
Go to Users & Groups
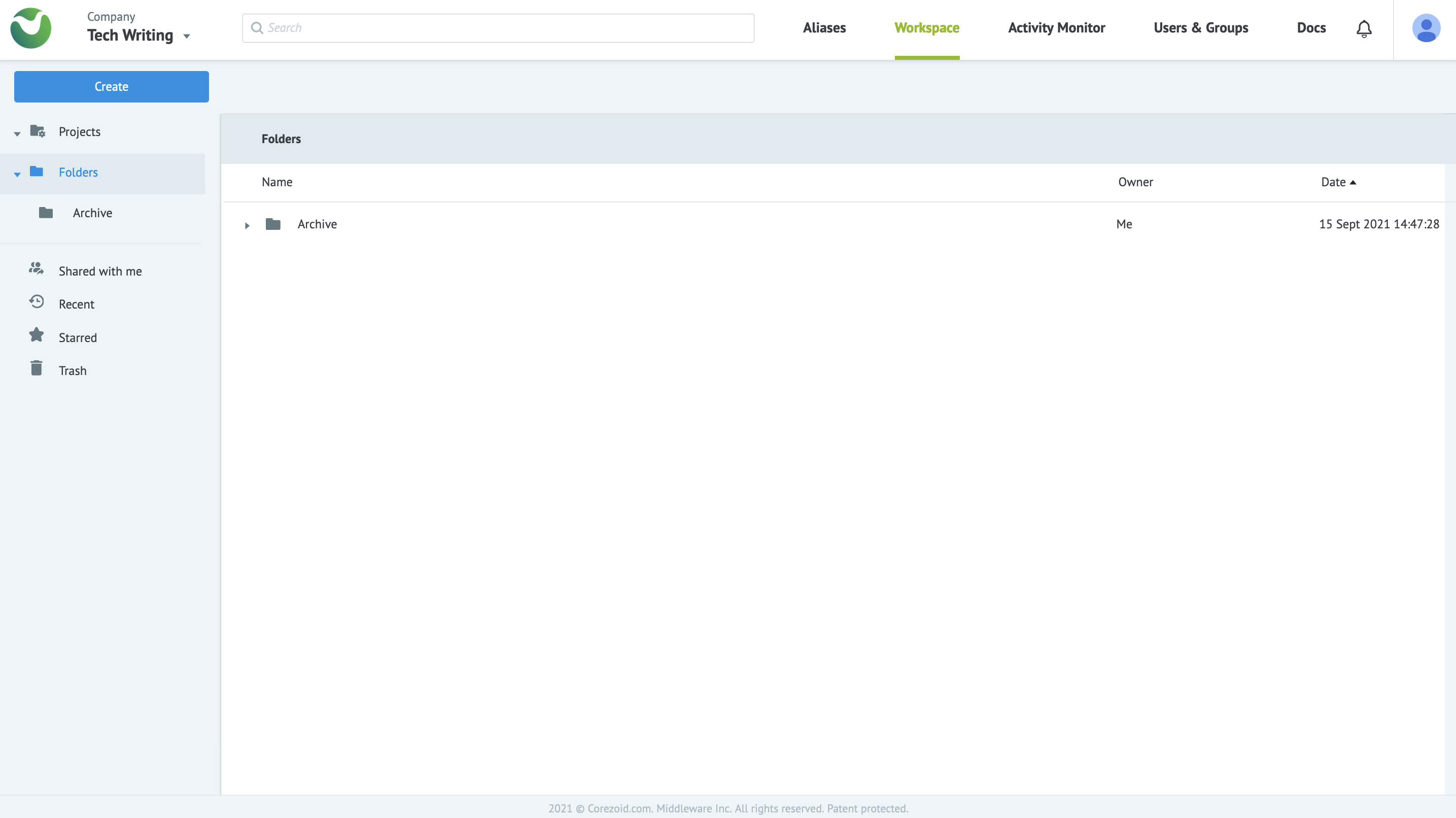click(x=1200, y=28)
